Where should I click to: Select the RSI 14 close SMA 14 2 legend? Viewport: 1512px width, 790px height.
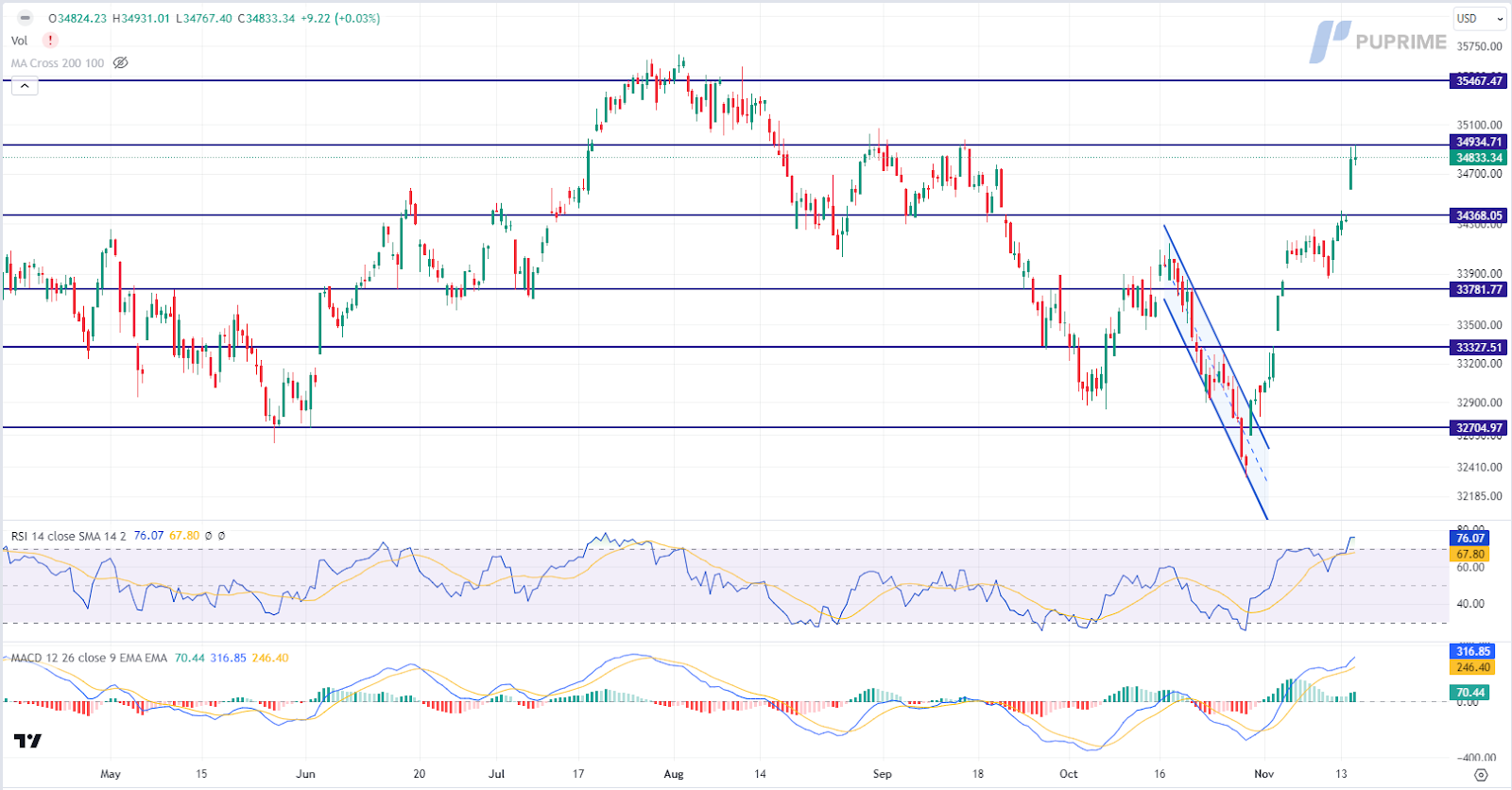[x=68, y=536]
